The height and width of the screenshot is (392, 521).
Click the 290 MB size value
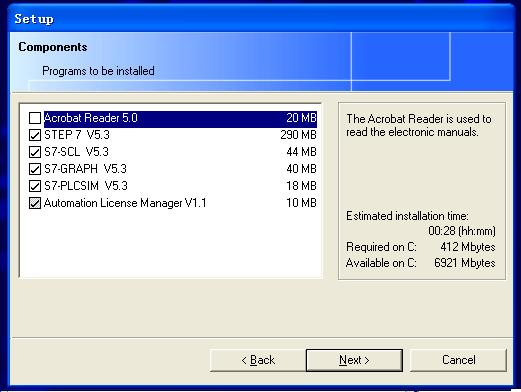point(298,135)
